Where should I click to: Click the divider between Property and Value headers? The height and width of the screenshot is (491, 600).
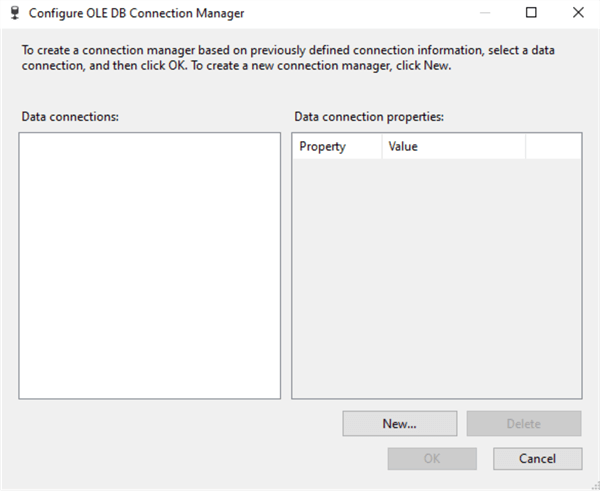coord(381,146)
